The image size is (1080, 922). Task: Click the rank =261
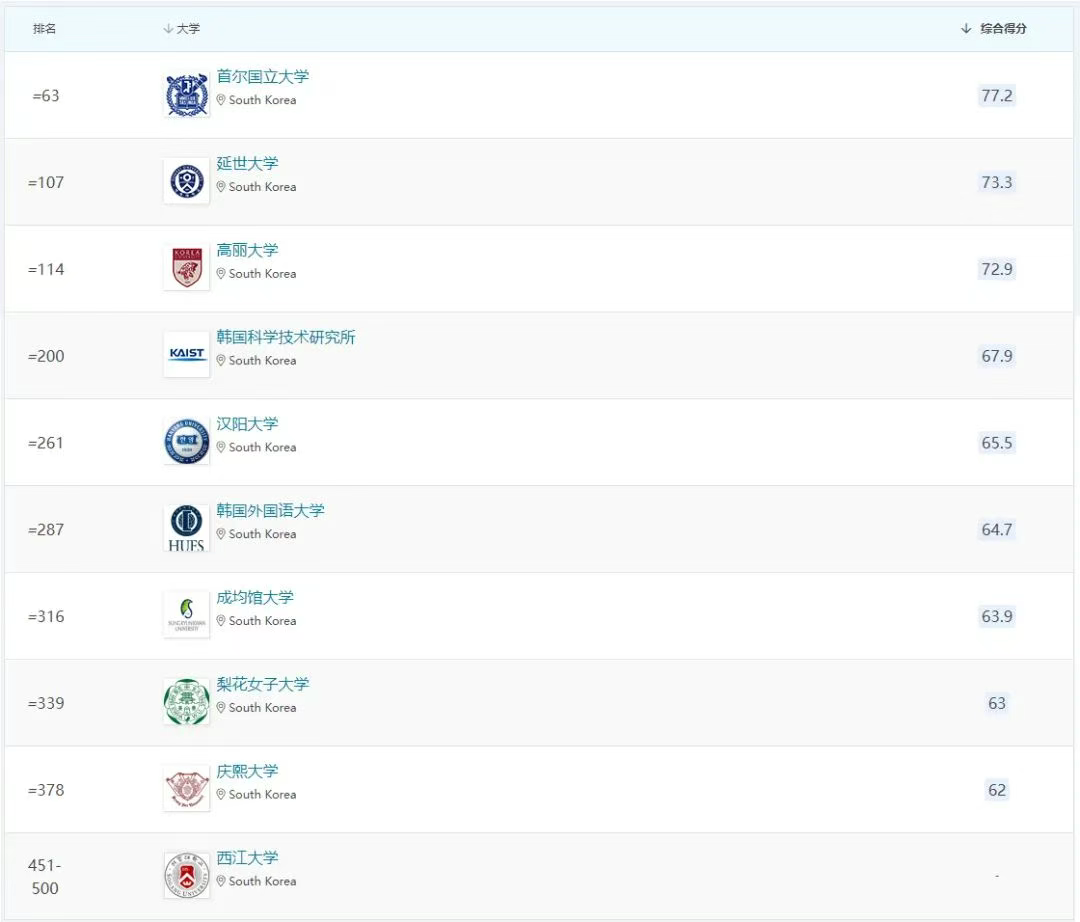(46, 443)
